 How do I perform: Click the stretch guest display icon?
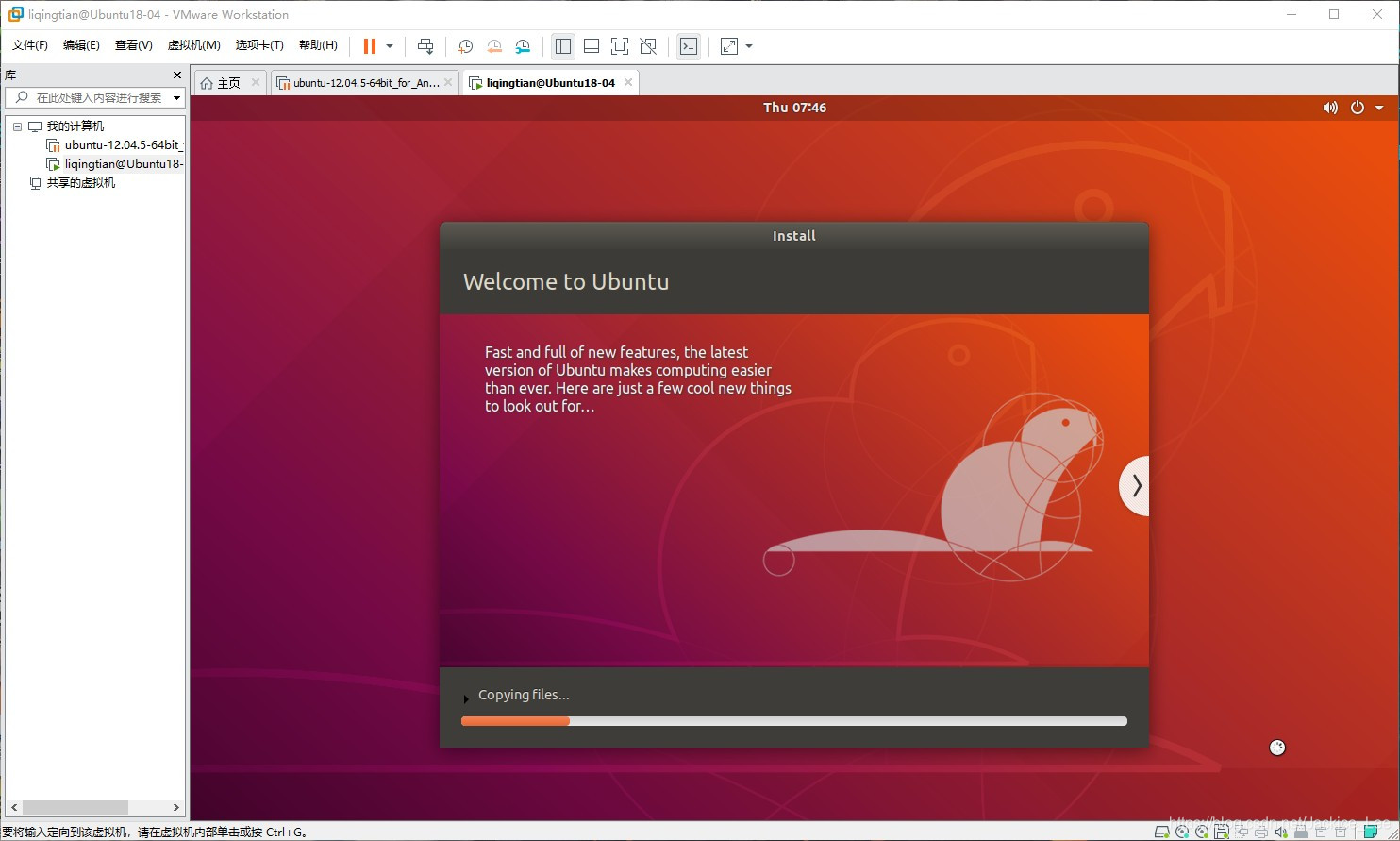(729, 46)
